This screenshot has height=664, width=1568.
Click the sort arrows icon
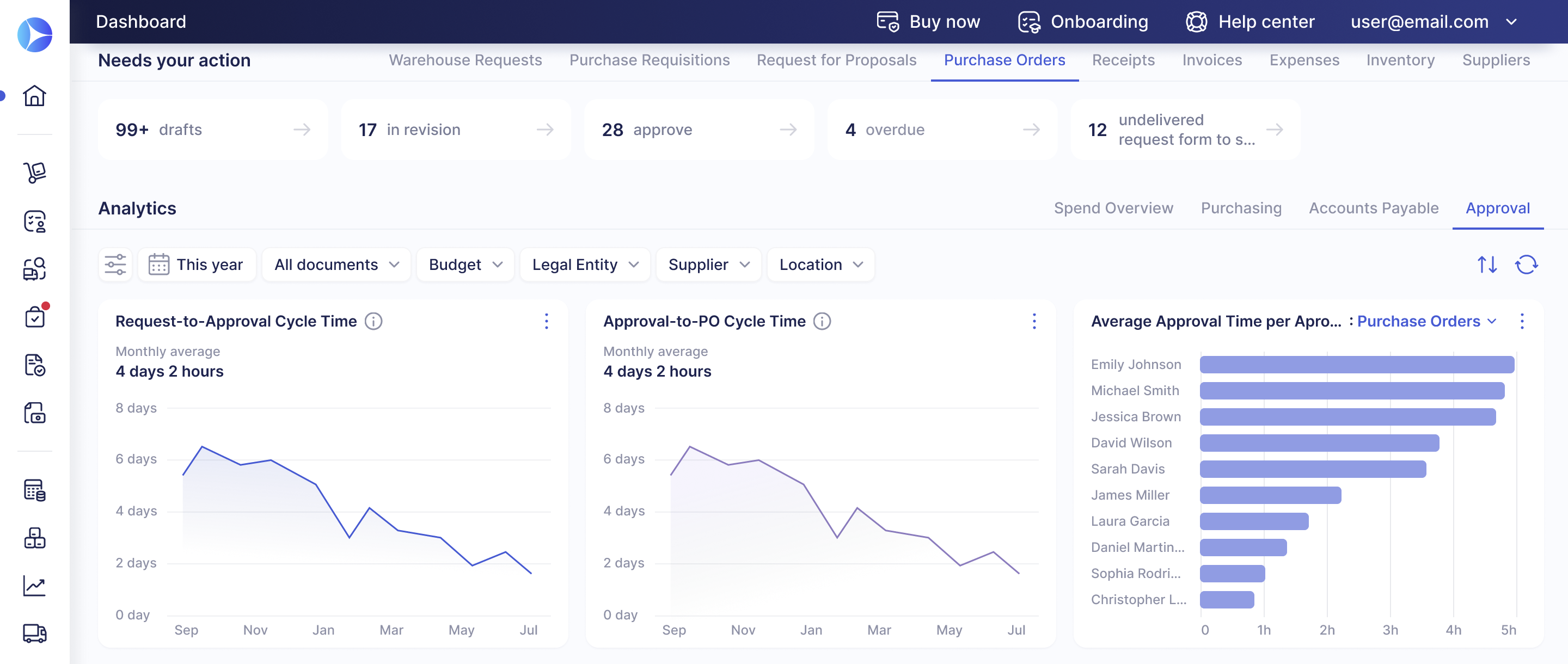pos(1487,265)
